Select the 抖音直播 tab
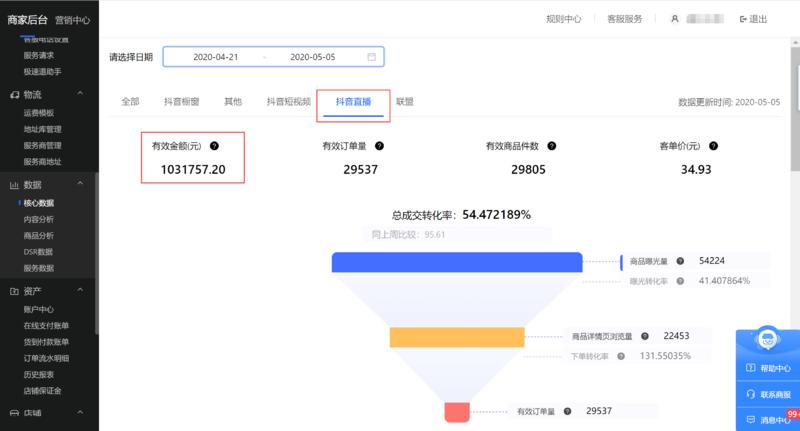 pyautogui.click(x=353, y=102)
